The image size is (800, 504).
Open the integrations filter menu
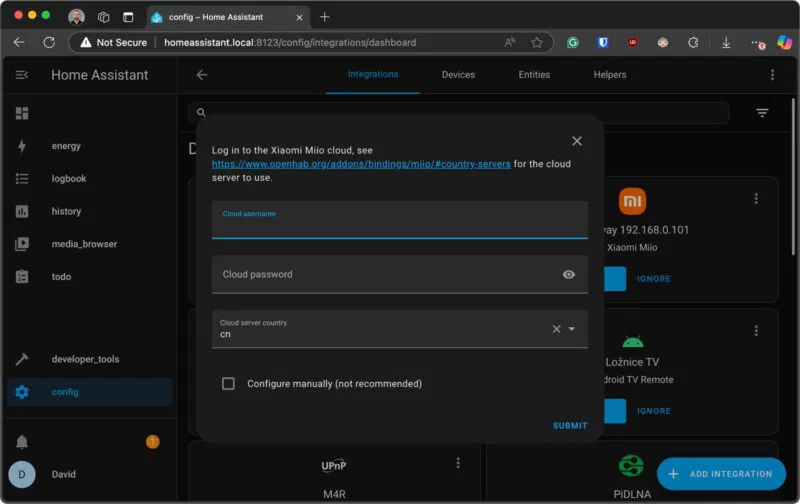[762, 113]
